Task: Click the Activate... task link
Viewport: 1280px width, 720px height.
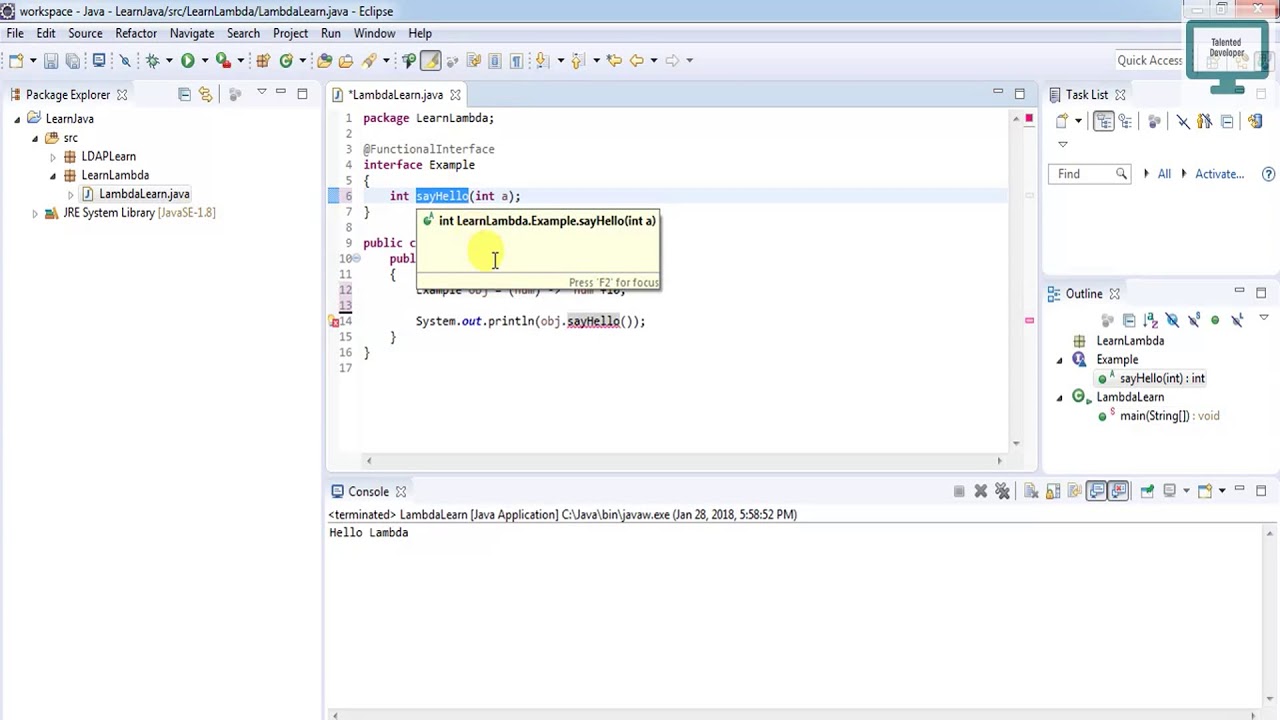Action: (x=1219, y=174)
